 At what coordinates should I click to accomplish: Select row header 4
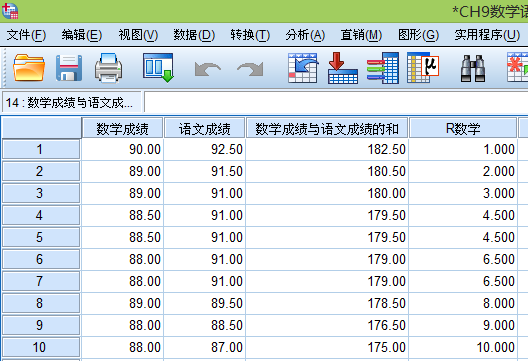coord(41,215)
